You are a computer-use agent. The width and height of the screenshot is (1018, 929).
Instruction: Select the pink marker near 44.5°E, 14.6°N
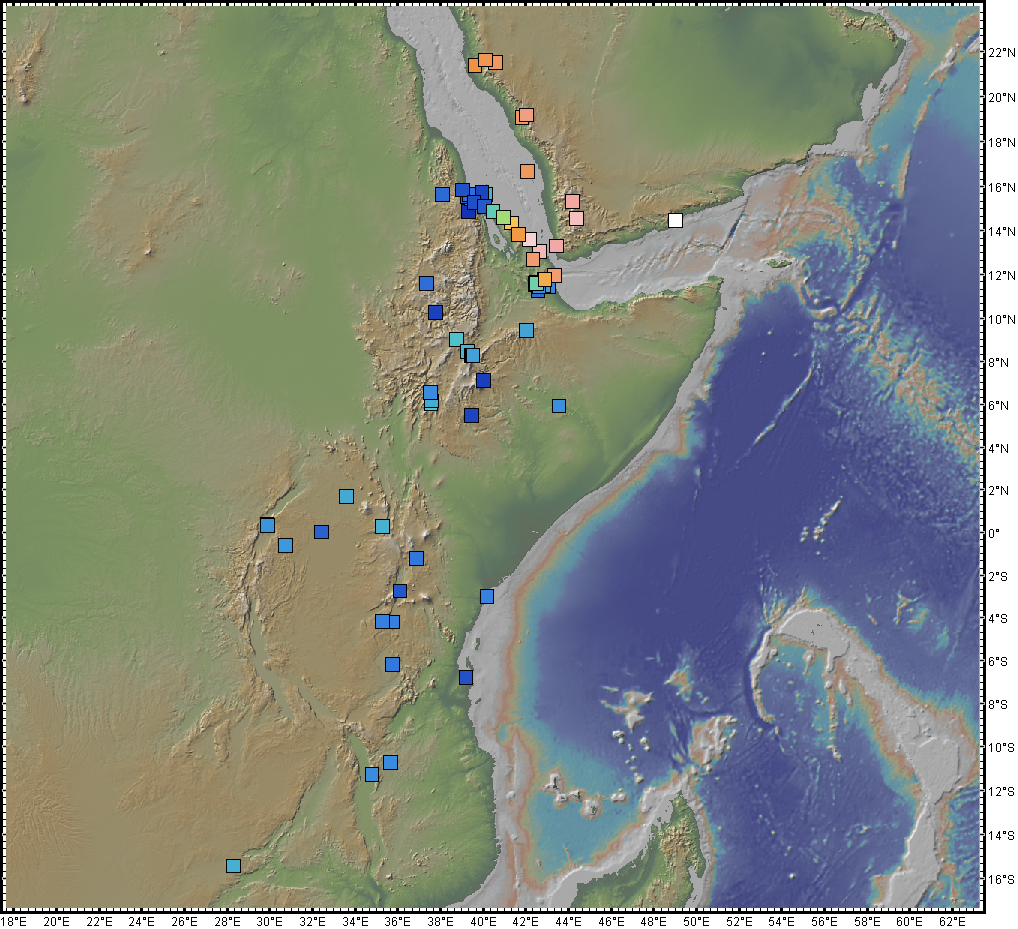(x=577, y=218)
